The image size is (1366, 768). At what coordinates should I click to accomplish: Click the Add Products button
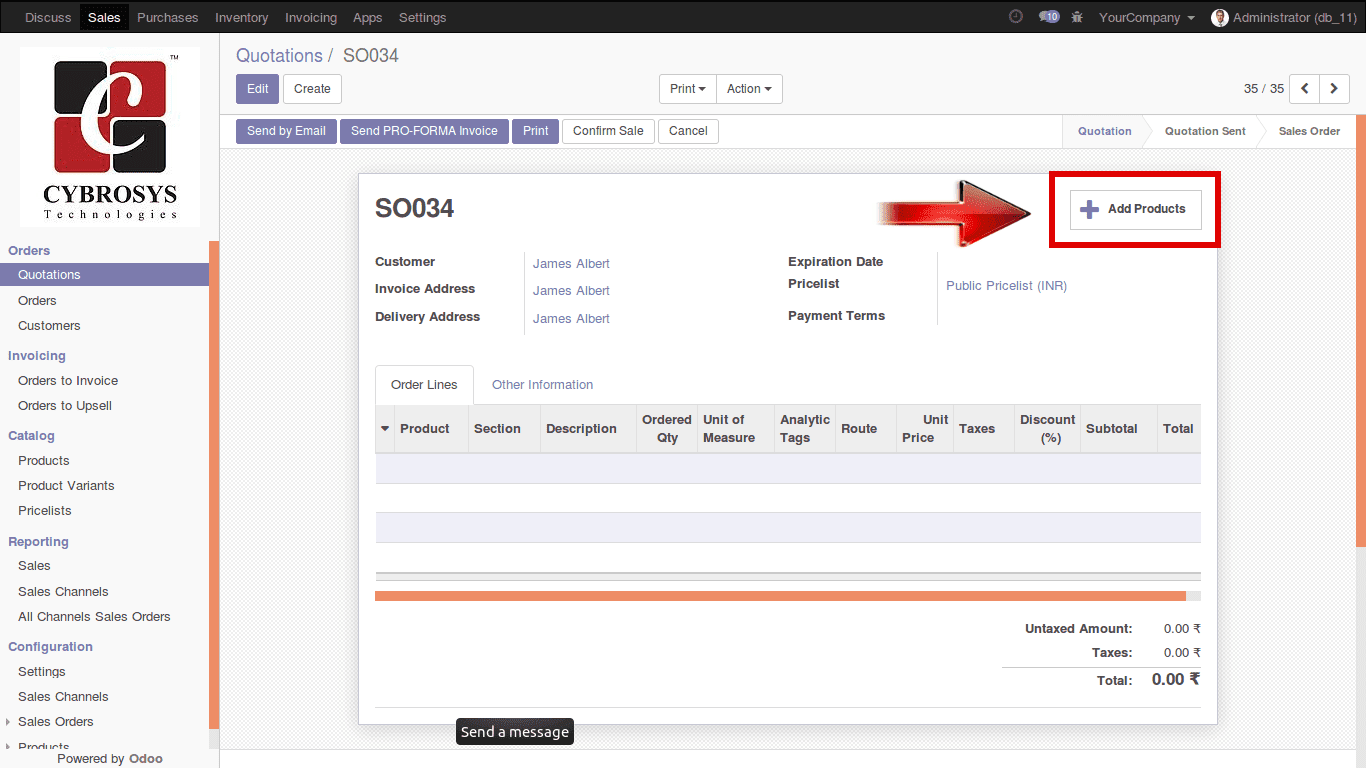(x=1135, y=209)
